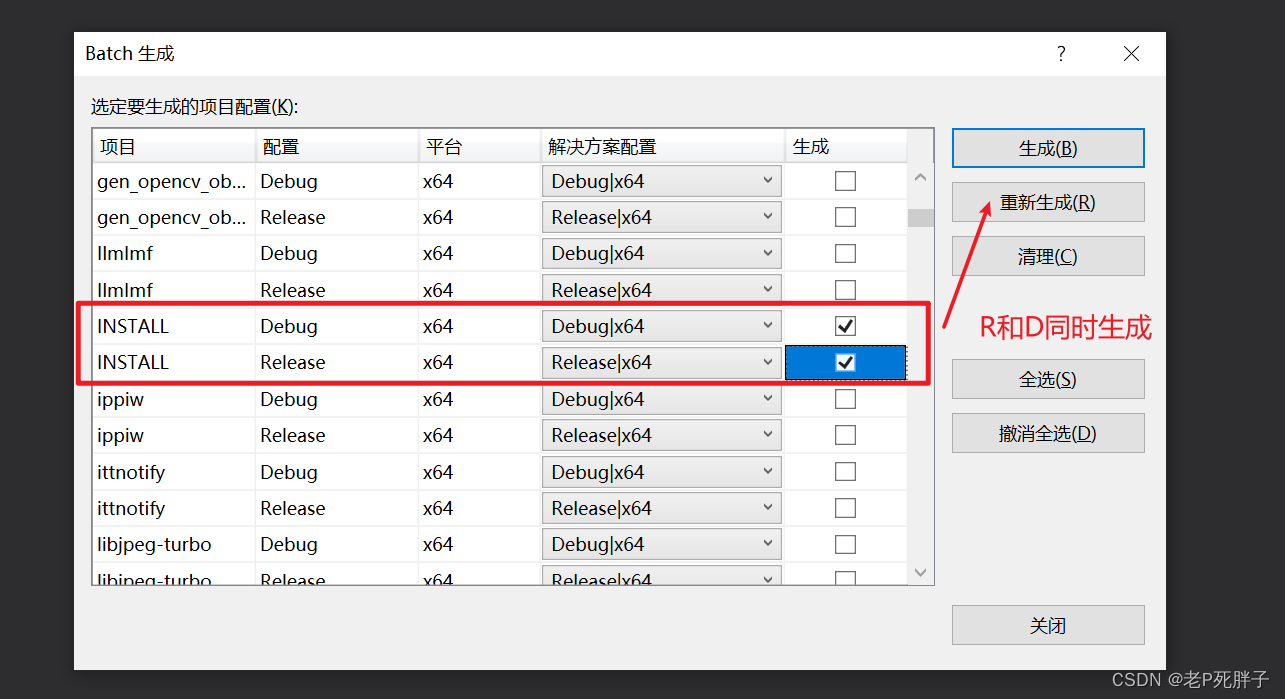Enable the build checkbox for ippiw Release row

tap(845, 434)
